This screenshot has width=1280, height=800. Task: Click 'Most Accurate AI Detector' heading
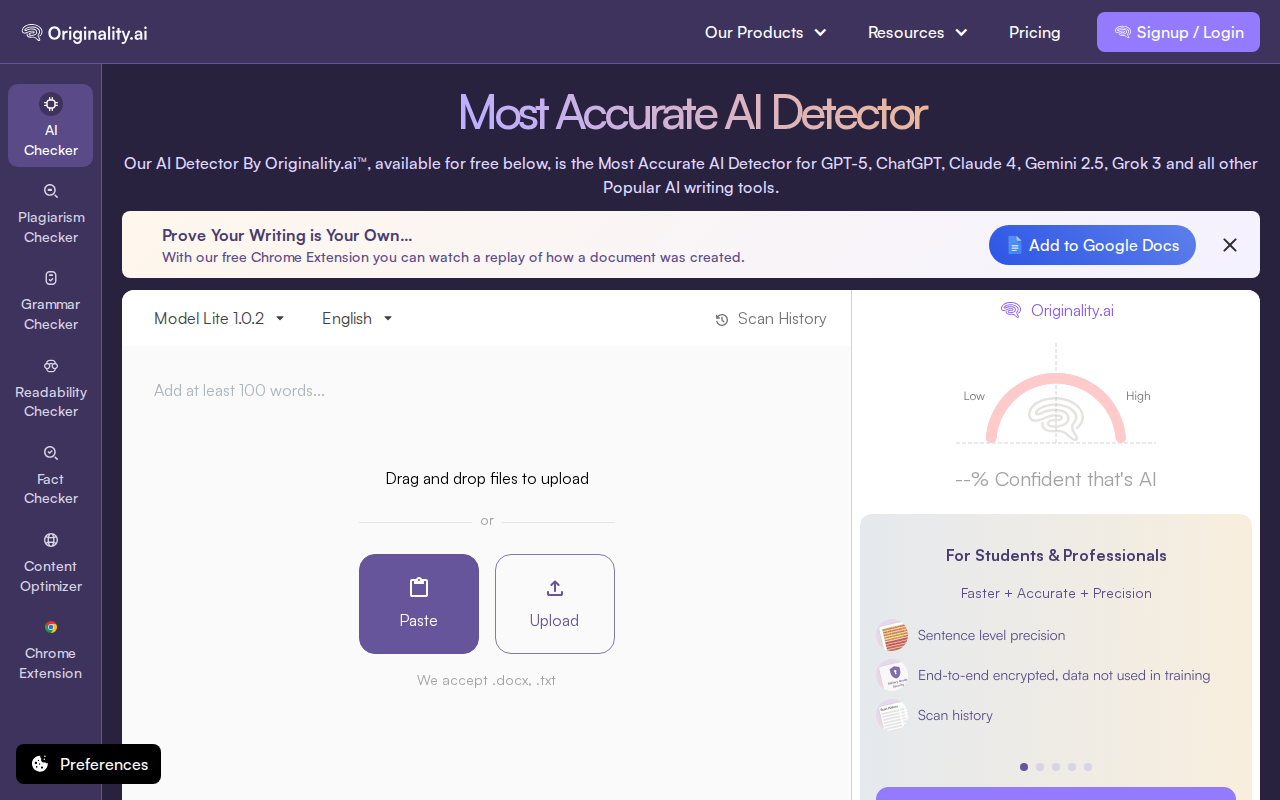tap(692, 113)
